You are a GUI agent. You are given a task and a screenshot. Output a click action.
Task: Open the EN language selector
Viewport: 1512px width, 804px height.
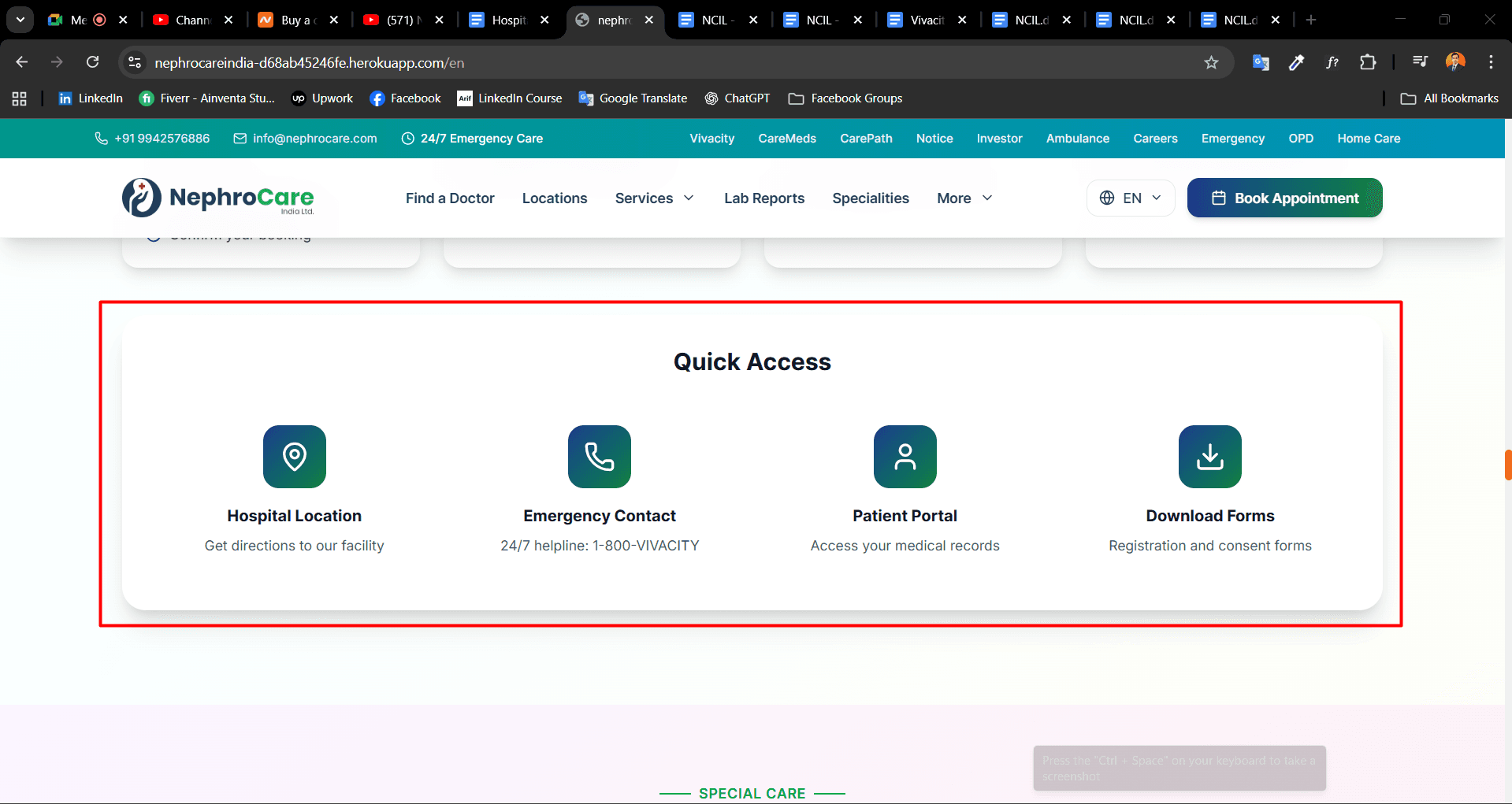(x=1131, y=198)
